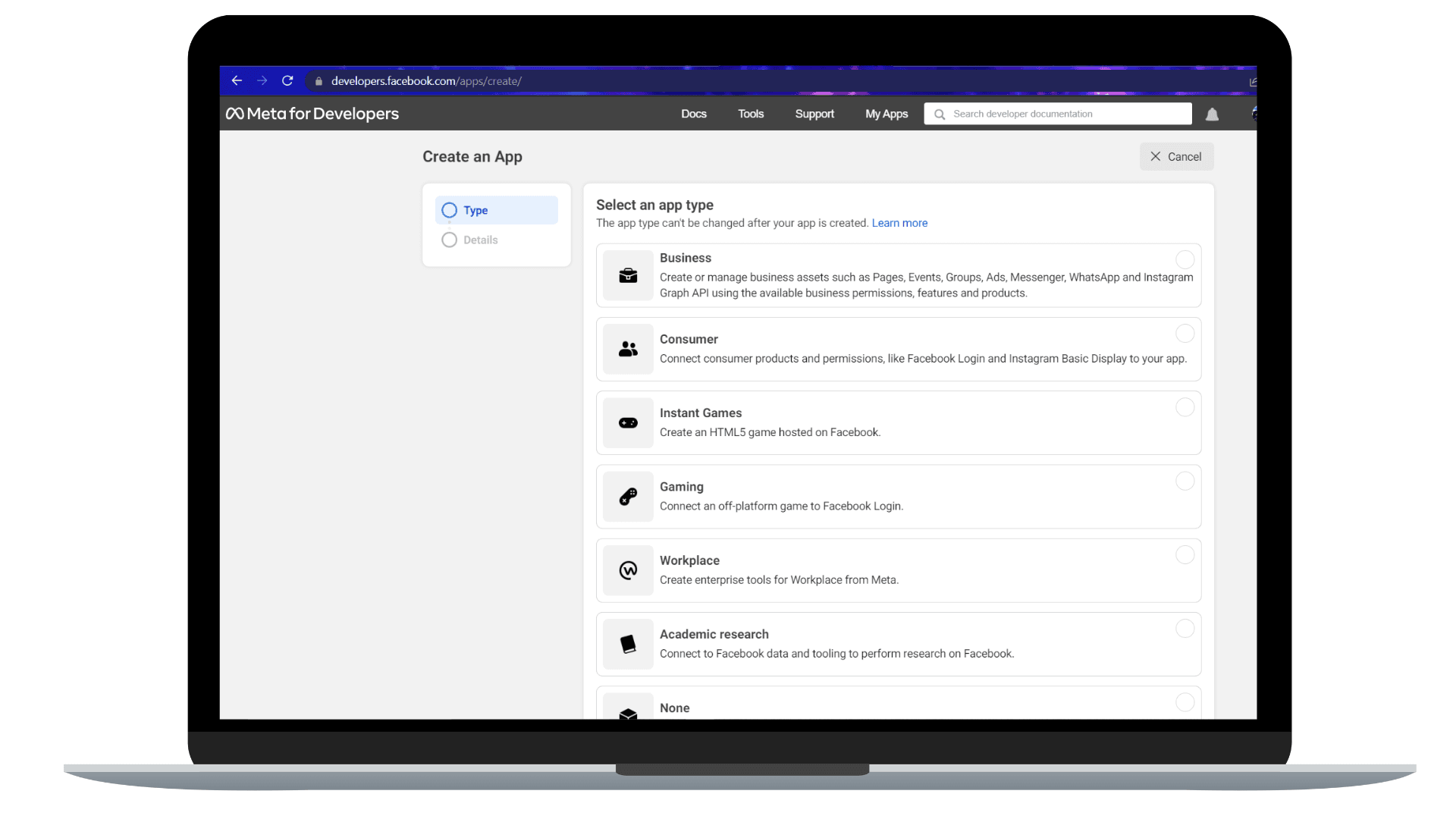Screen dimensions: 1456x819
Task: Open the notifications bell
Action: click(x=1212, y=115)
